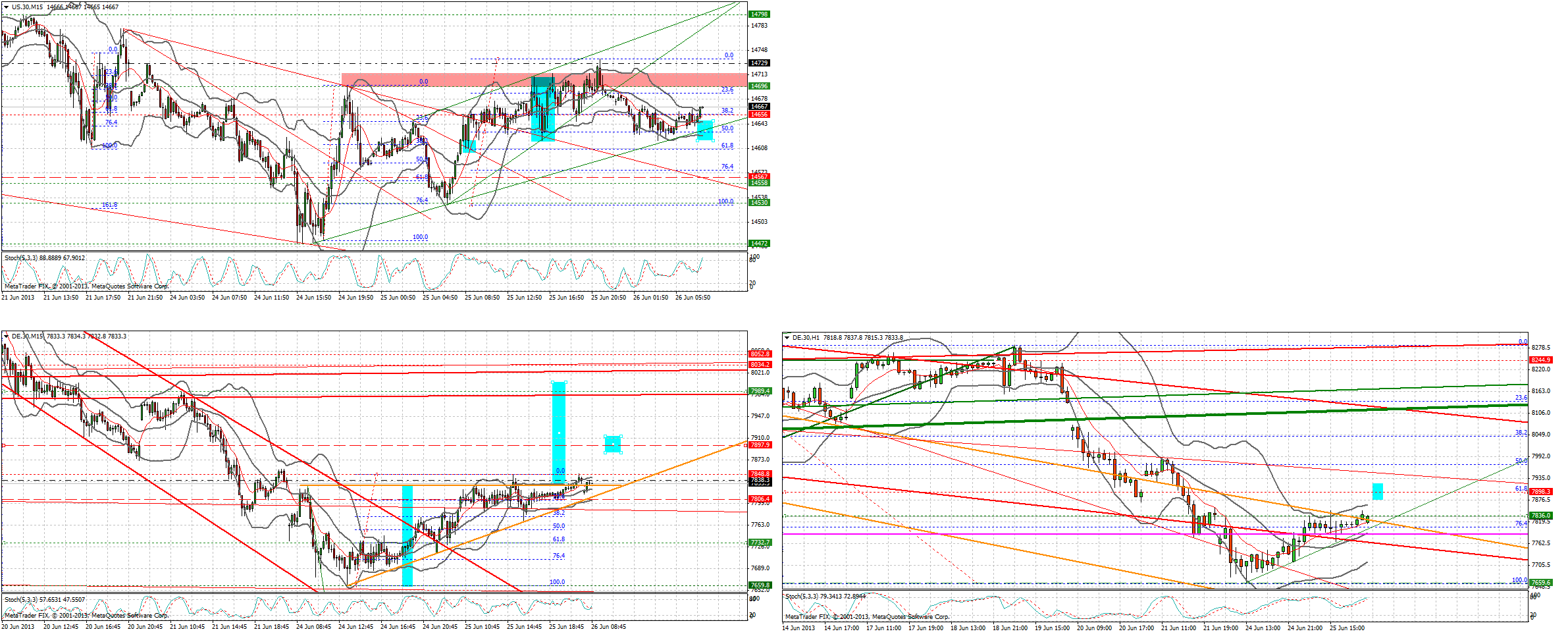The width and height of the screenshot is (1568, 644).
Task: Select the black 14729 price level label
Action: (760, 63)
